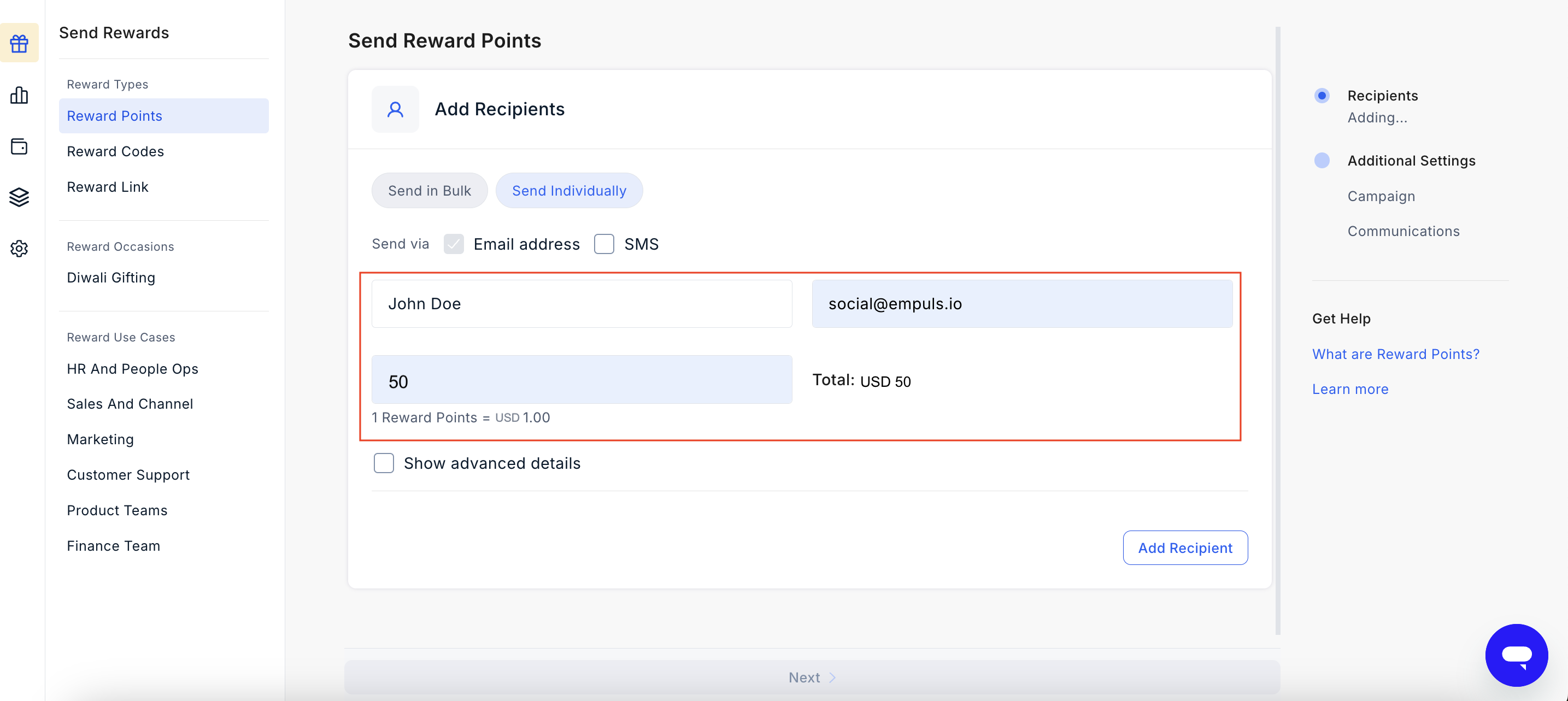The image size is (1568, 701).
Task: Switch to Send Individually tab
Action: click(x=568, y=191)
